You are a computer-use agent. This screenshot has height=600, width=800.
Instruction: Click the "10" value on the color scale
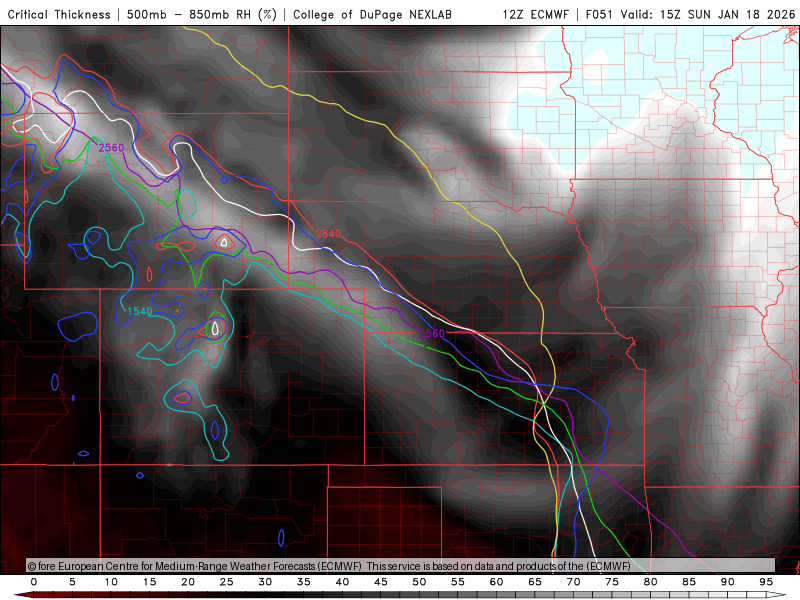[111, 582]
